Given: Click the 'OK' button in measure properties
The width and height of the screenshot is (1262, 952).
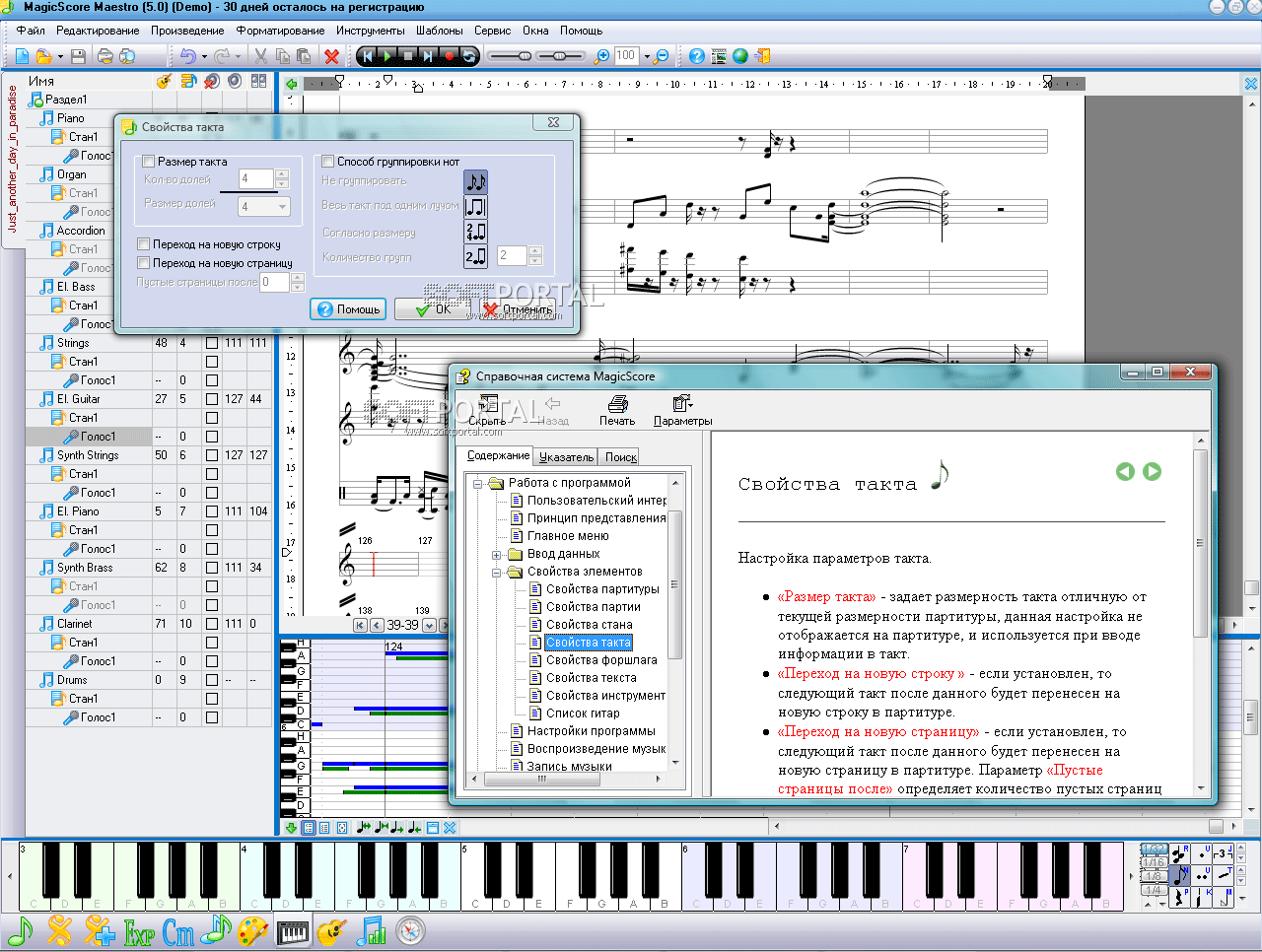Looking at the screenshot, I should point(433,309).
